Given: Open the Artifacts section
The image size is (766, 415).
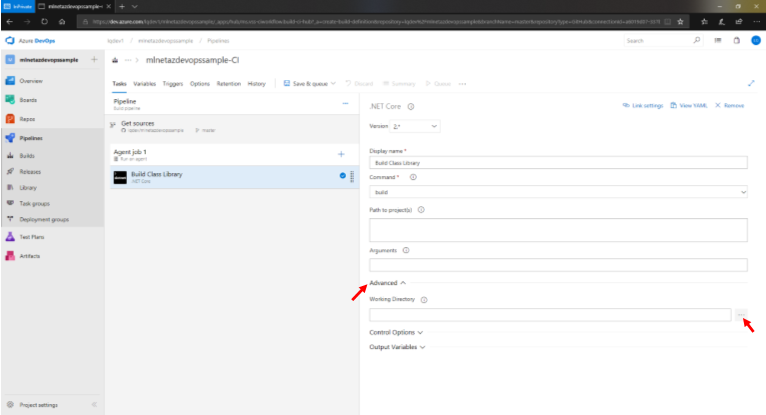Looking at the screenshot, I should tap(31, 256).
